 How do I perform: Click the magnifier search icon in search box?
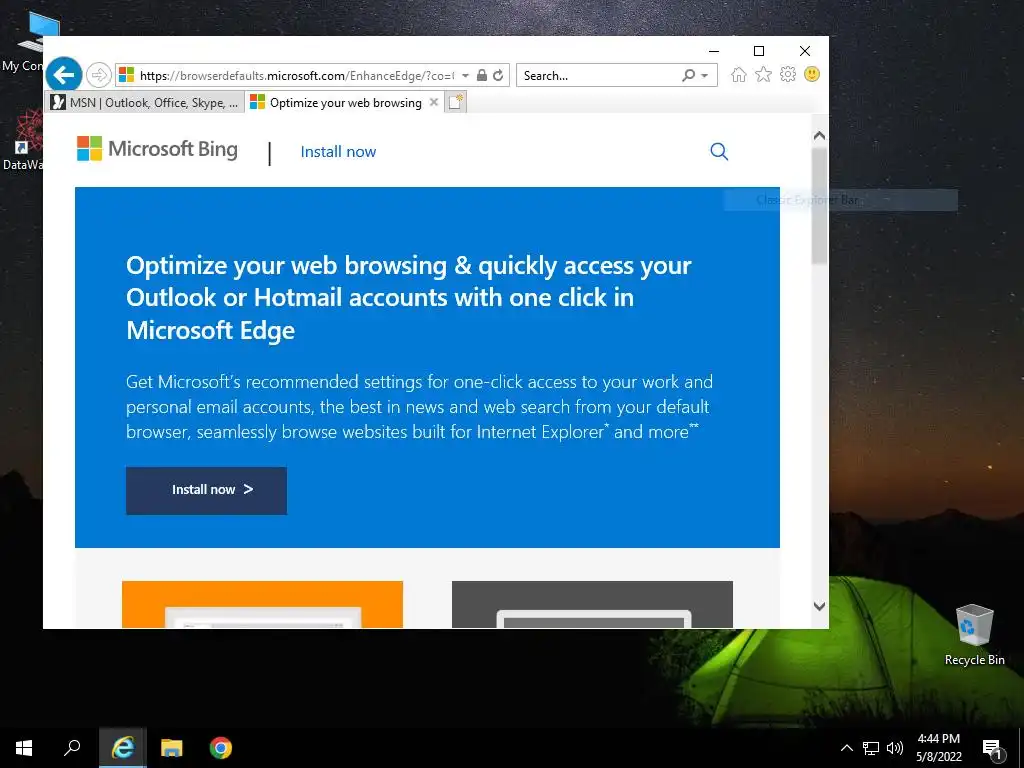pos(688,75)
